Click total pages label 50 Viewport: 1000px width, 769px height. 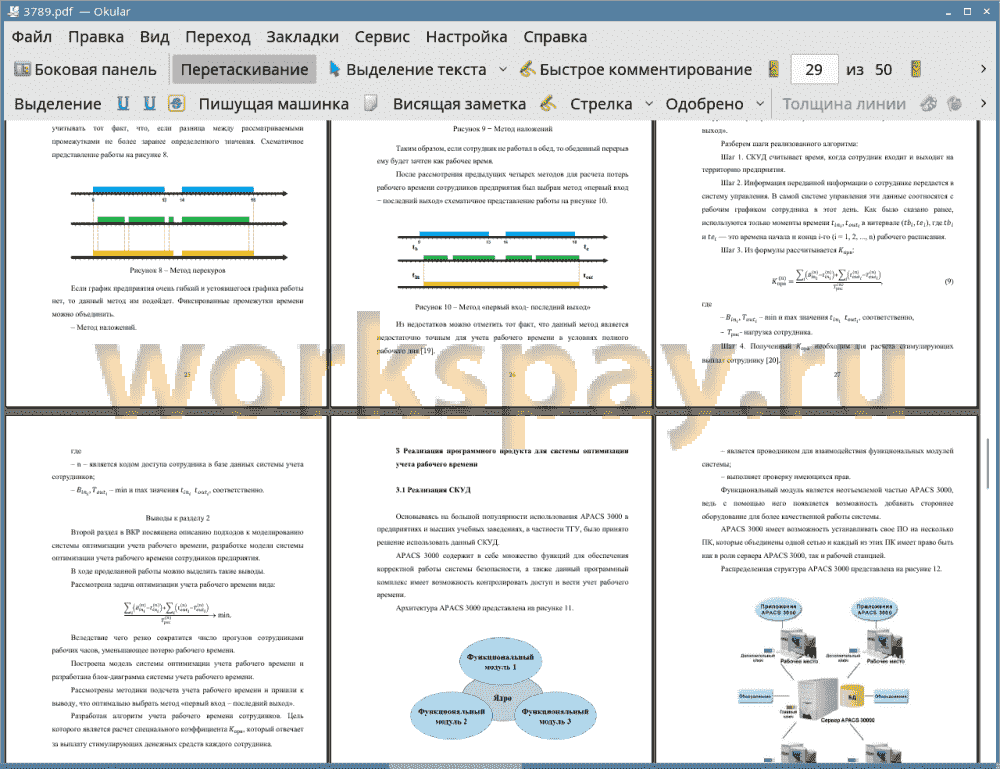[x=883, y=70]
